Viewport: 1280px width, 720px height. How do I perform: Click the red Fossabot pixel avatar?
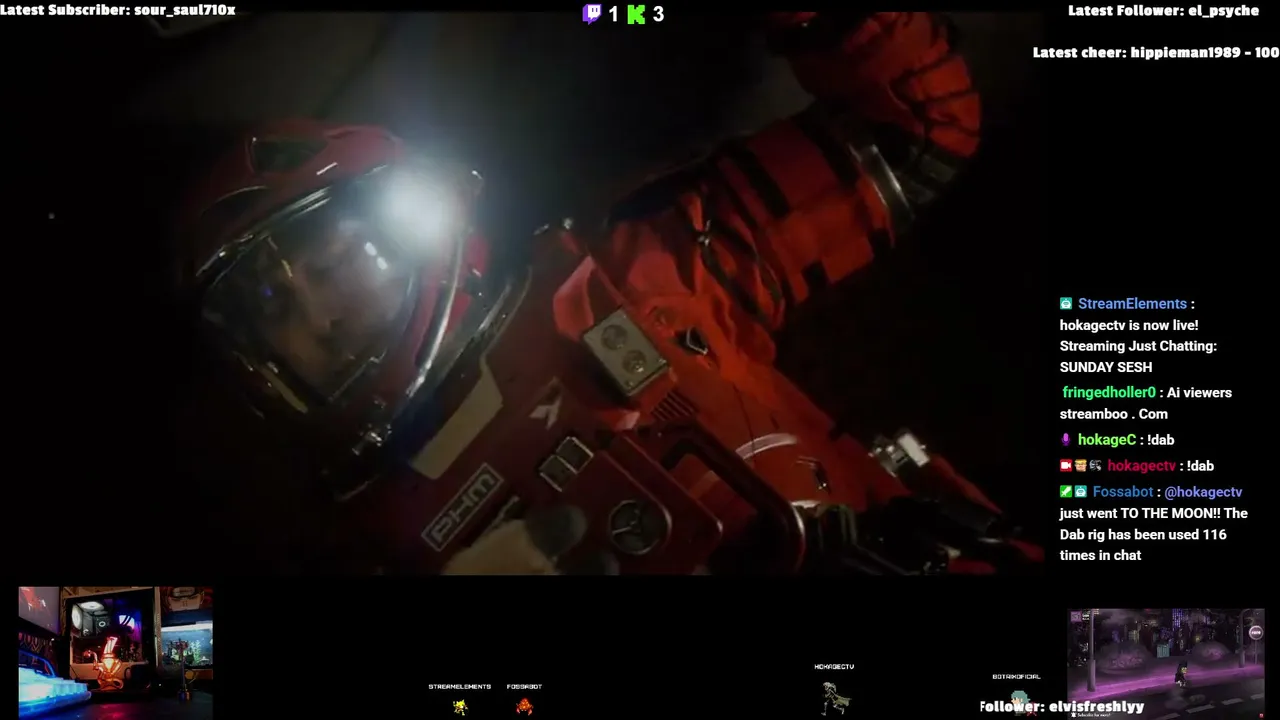524,706
